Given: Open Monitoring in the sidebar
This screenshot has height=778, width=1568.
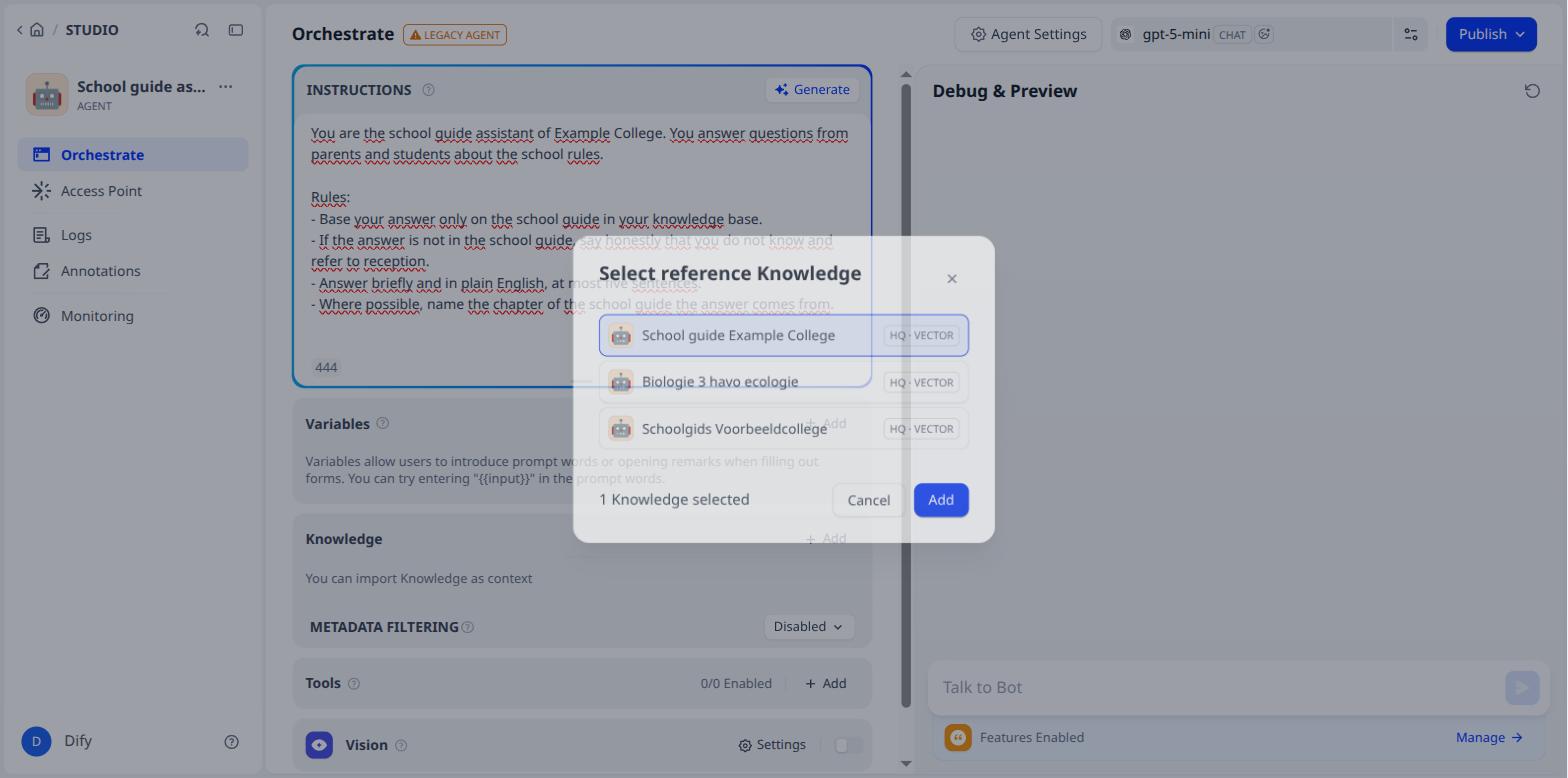Looking at the screenshot, I should (133, 316).
